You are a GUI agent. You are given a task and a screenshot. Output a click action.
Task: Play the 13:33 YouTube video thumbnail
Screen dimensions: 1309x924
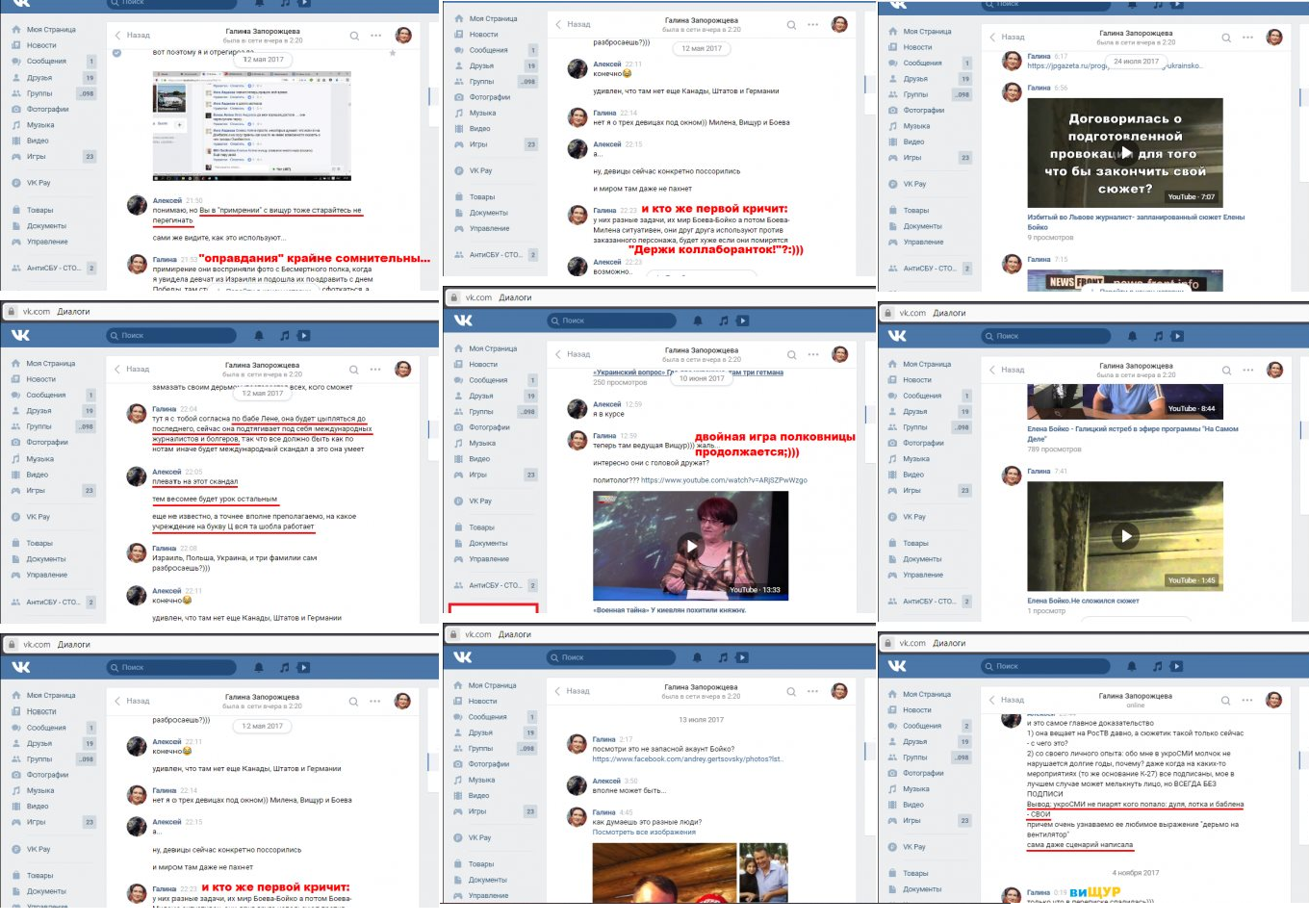coord(690,546)
